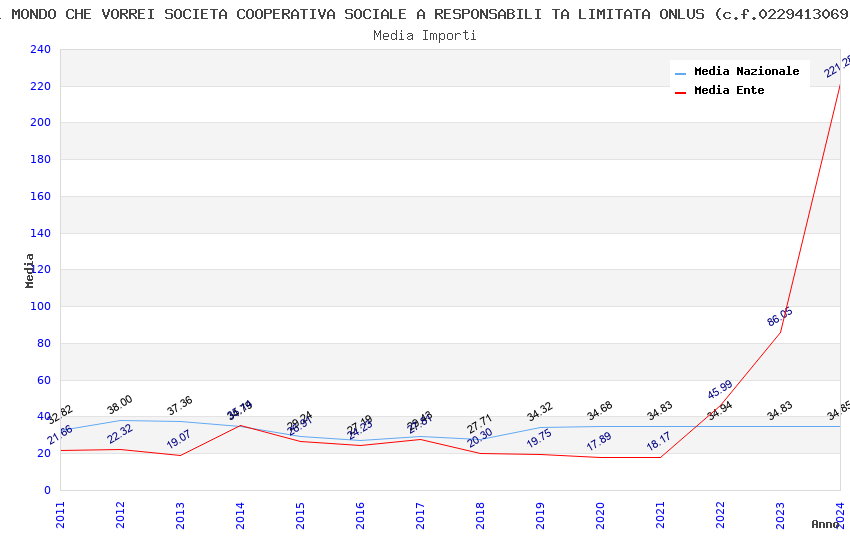Screen dimensions: 850x550
Task: Click the 19.07 data label for 2013
Action: click(x=178, y=439)
